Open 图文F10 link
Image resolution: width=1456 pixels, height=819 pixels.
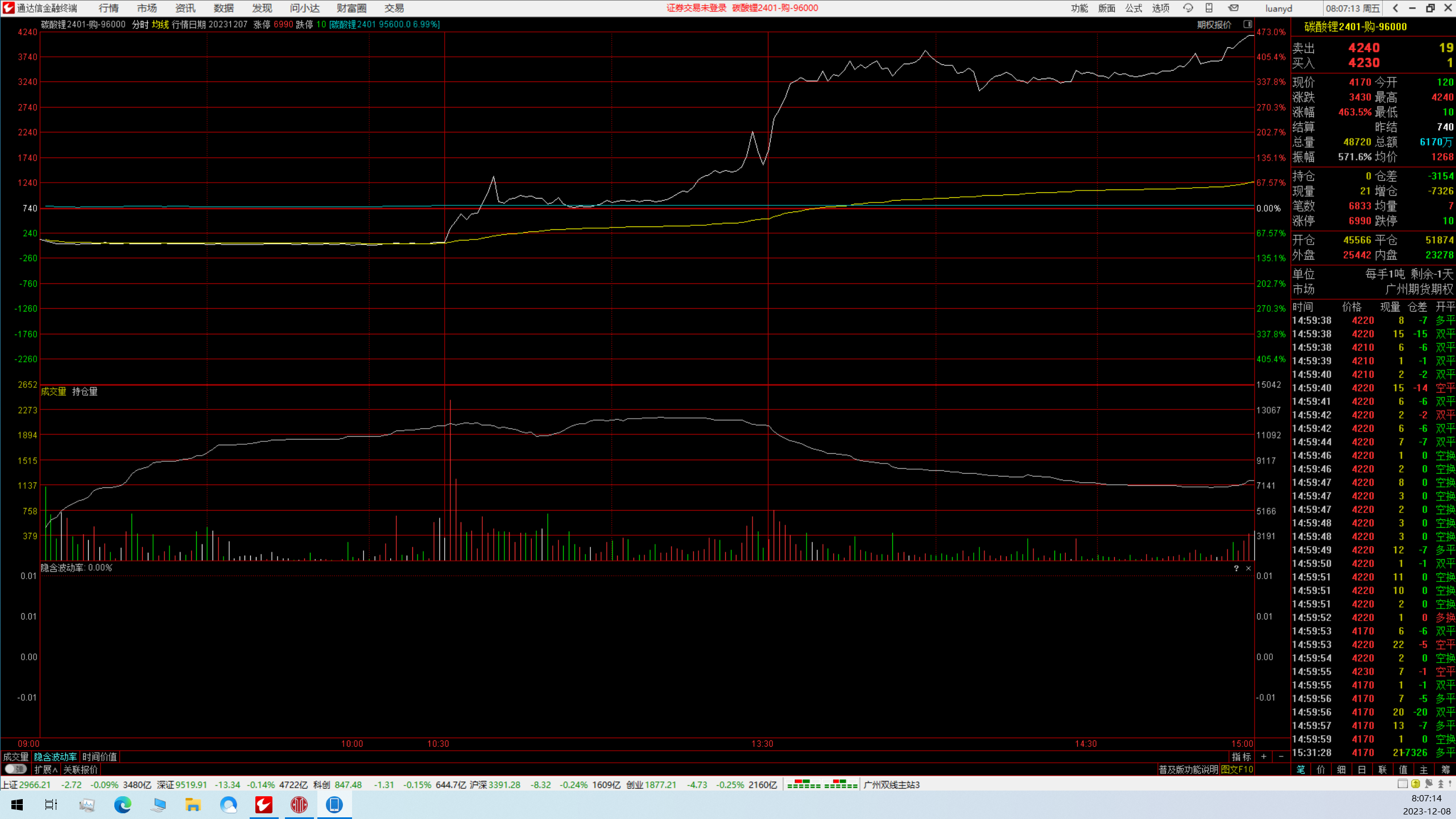point(1236,769)
